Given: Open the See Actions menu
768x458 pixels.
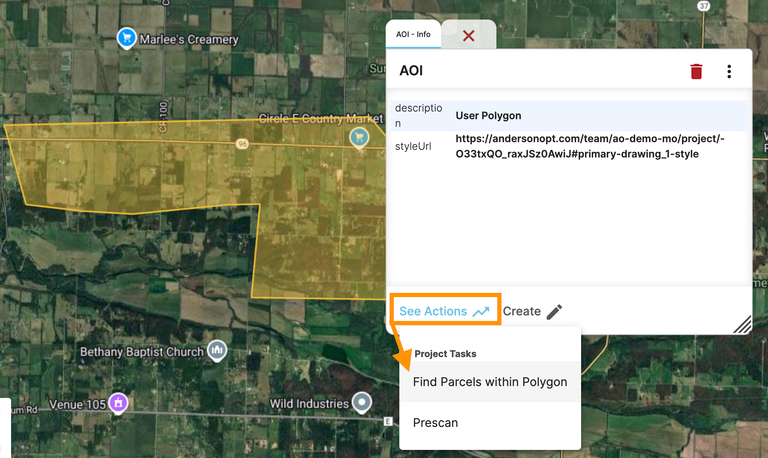Looking at the screenshot, I should click(x=445, y=311).
